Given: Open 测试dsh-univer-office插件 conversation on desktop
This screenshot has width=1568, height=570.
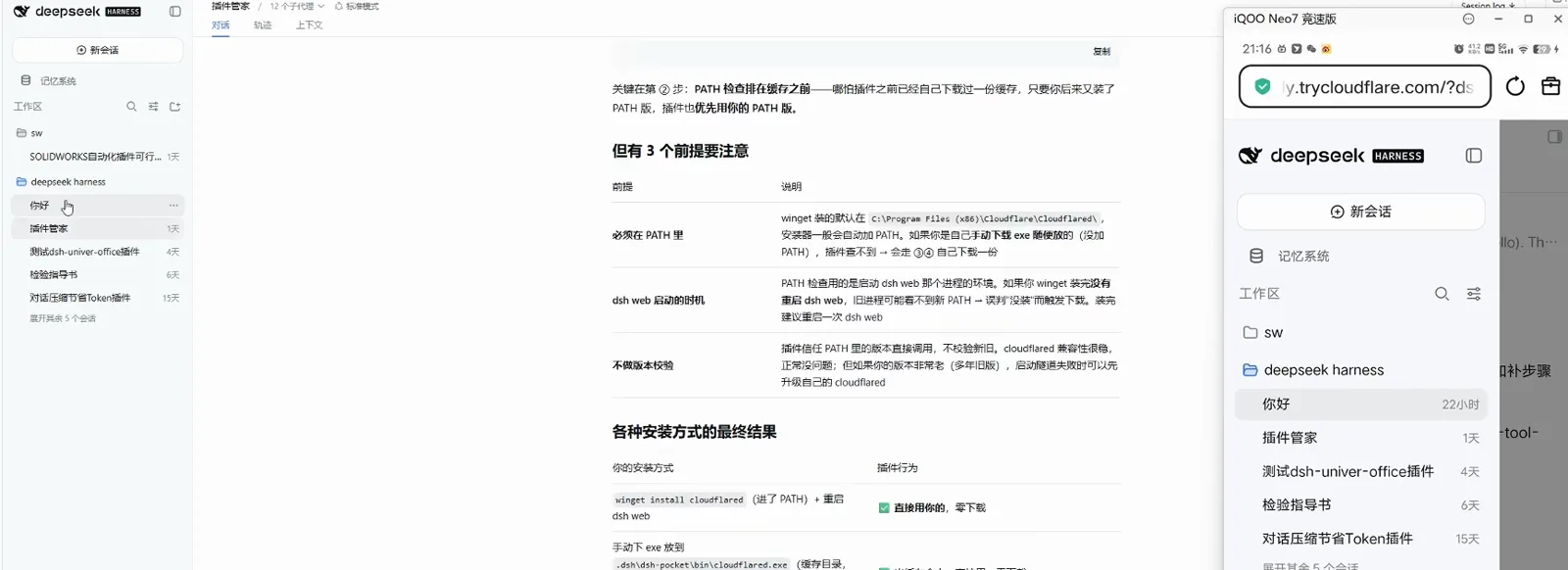Looking at the screenshot, I should [x=98, y=252].
